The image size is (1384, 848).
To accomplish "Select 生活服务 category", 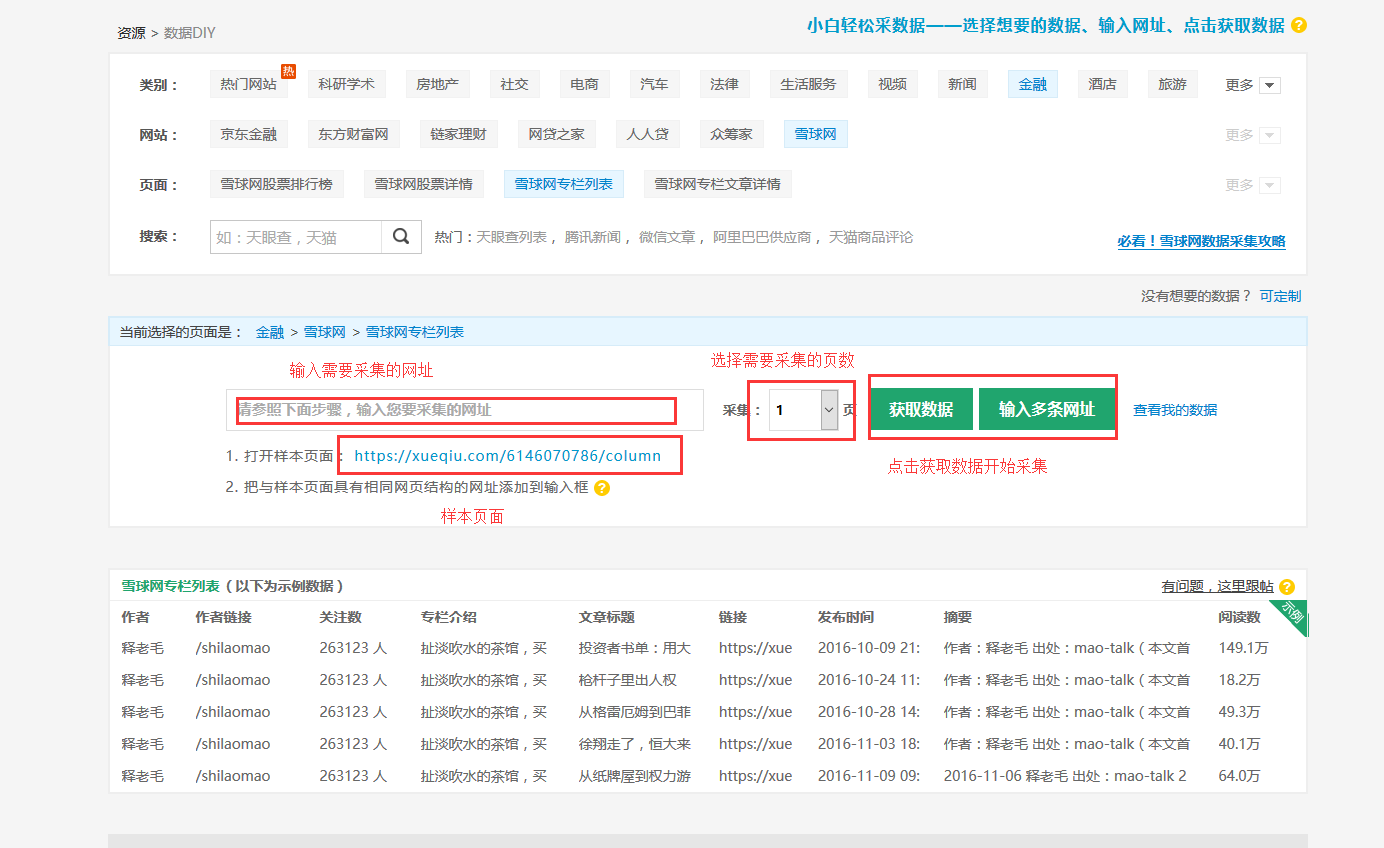I will (809, 84).
